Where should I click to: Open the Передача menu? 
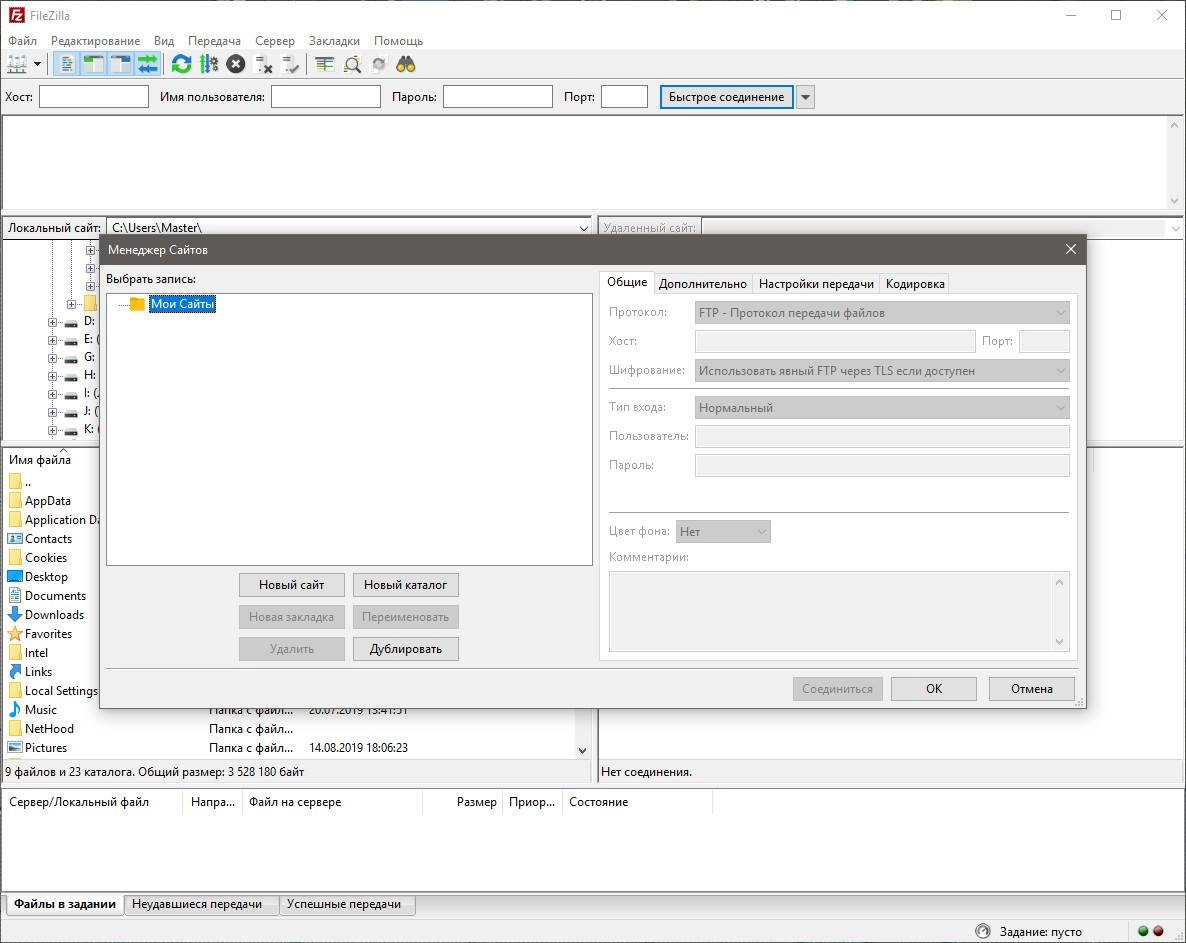click(214, 41)
